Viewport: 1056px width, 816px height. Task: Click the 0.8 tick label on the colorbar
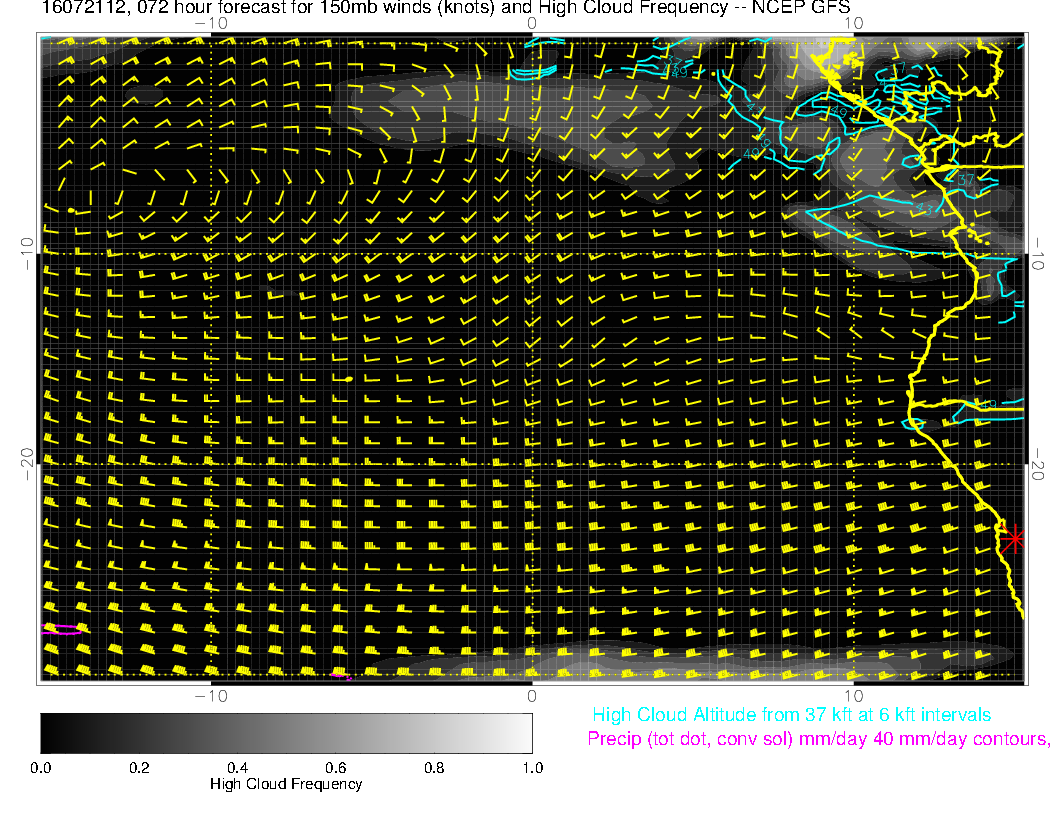(433, 767)
